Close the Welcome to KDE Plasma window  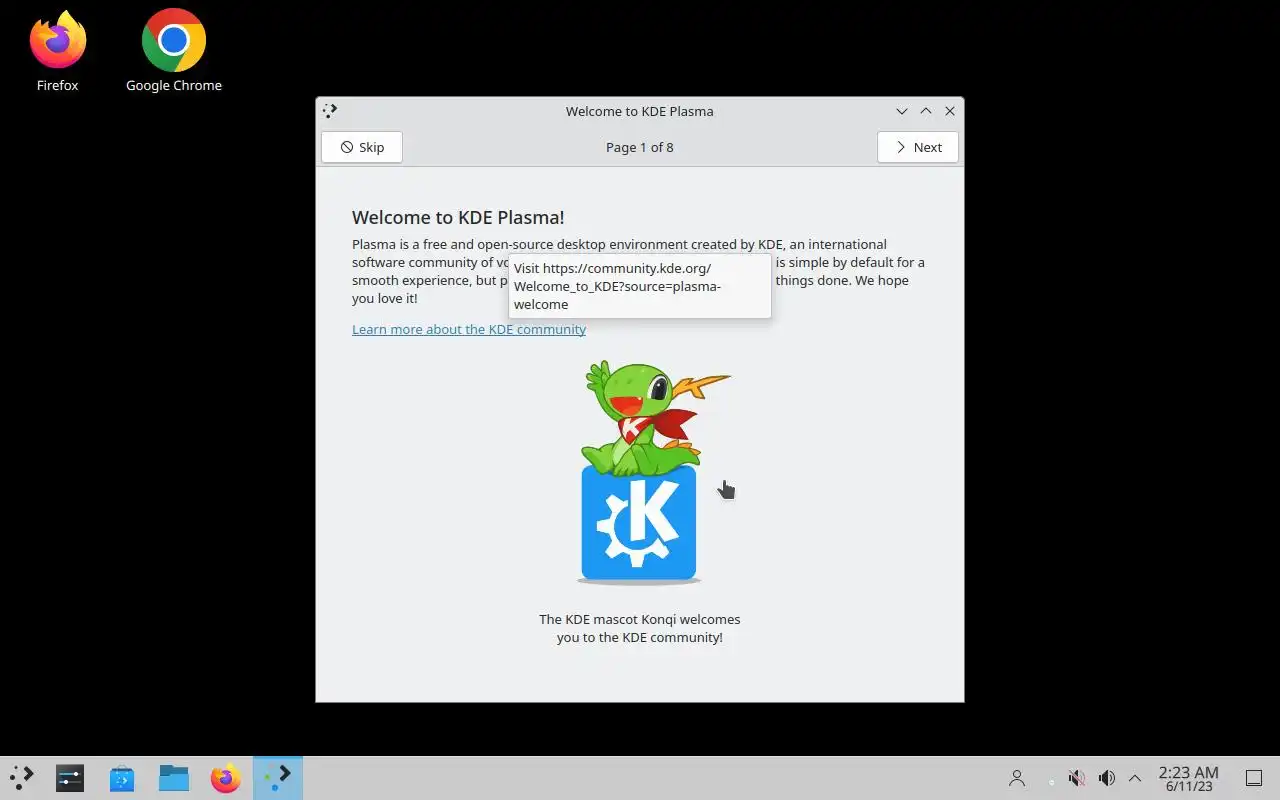pos(950,111)
